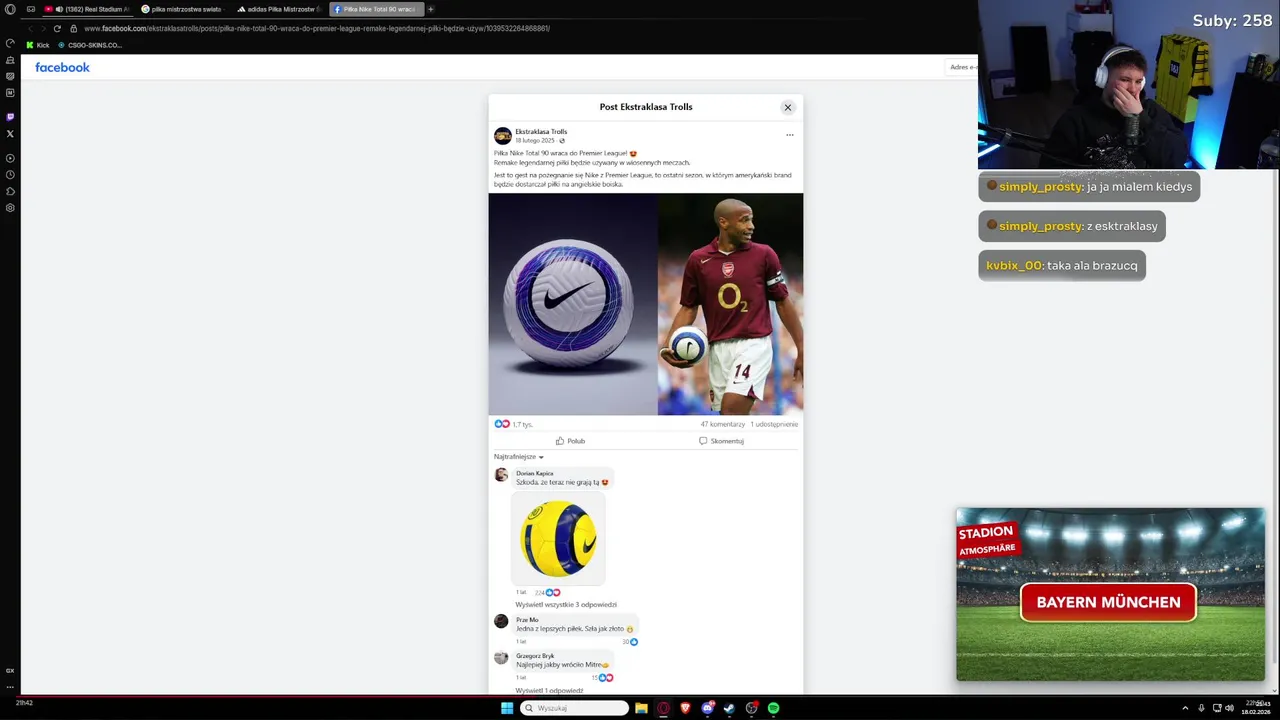The width and height of the screenshot is (1280, 720).
Task: Switch to the Real Stadium YouTube tab
Action: coord(89,9)
